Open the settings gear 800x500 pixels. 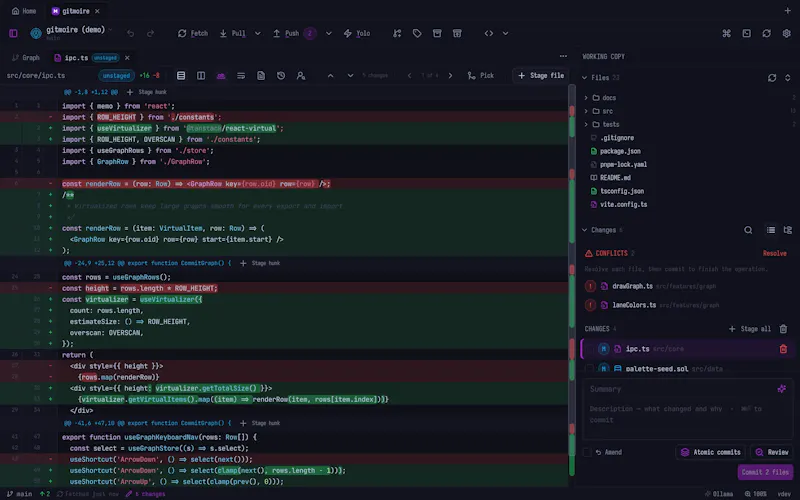(x=786, y=33)
